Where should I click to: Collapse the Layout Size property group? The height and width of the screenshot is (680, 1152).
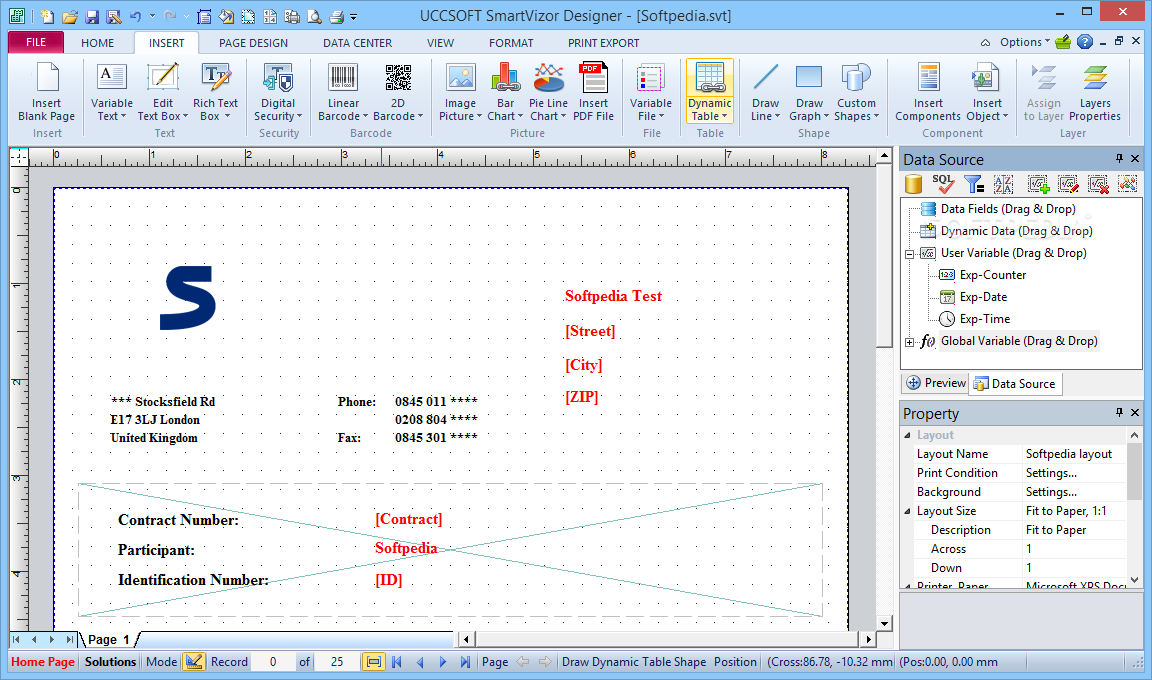pos(907,511)
